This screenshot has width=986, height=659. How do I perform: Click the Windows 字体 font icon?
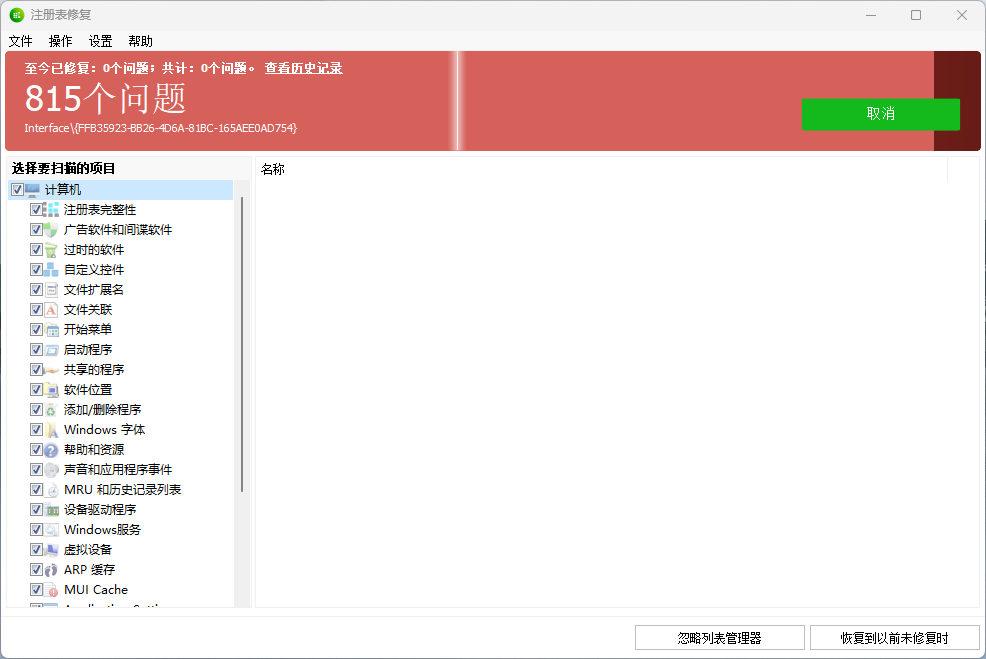coord(52,429)
